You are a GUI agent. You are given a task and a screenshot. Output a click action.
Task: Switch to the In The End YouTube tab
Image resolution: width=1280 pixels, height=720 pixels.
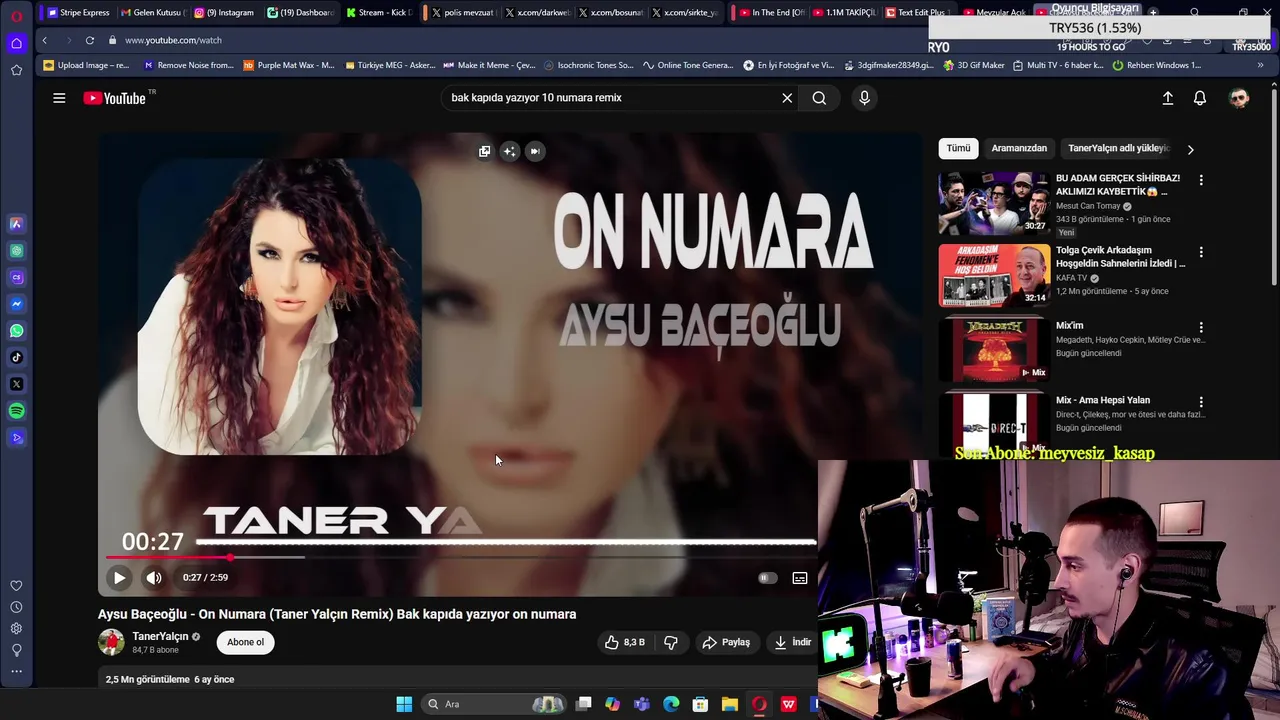tap(770, 12)
